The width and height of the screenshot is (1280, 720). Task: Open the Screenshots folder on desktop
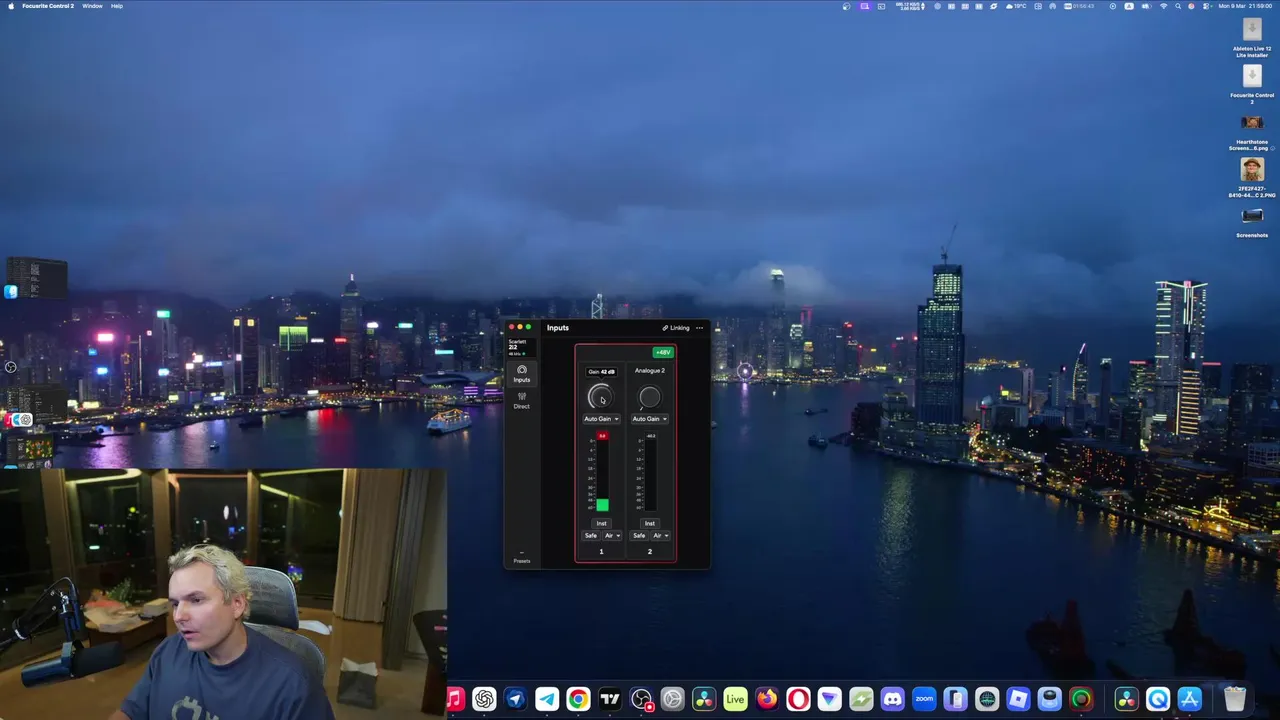click(x=1252, y=222)
